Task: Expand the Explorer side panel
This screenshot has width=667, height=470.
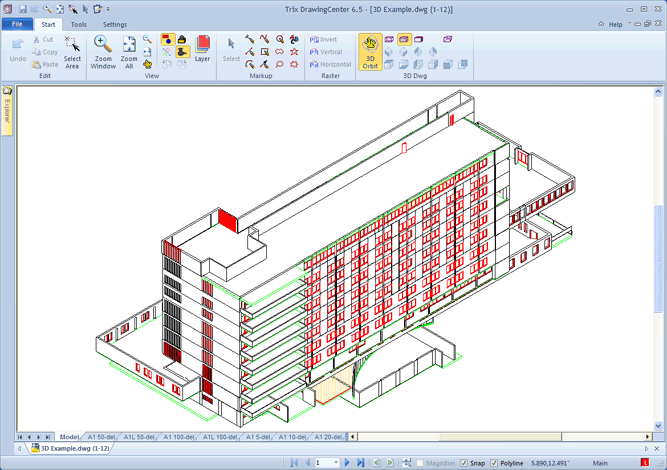Action: (x=6, y=110)
